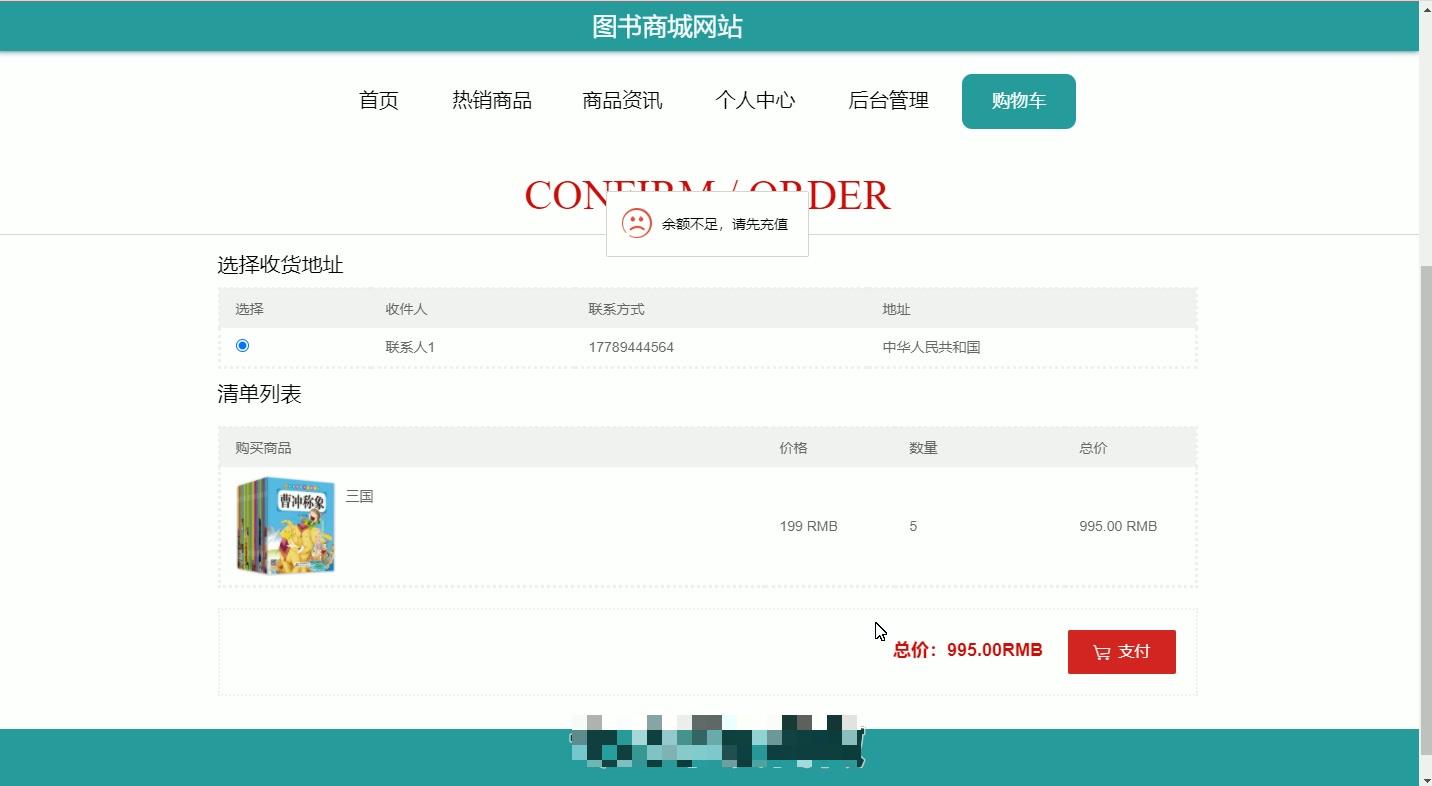The image size is (1432, 786).
Task: Click the shopping cart icon inside the 支付 button
Action: 1101,651
